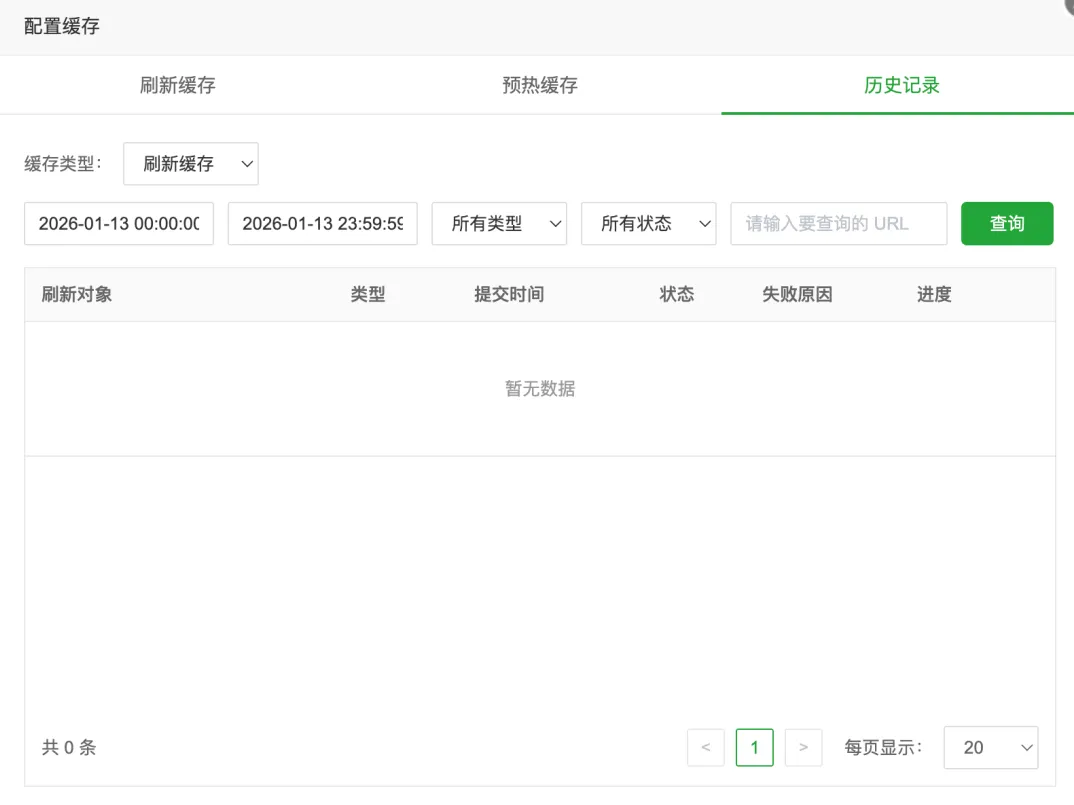Viewport: 1074px width, 805px height.
Task: Switch to the 预热缓存 tab
Action: pos(540,85)
